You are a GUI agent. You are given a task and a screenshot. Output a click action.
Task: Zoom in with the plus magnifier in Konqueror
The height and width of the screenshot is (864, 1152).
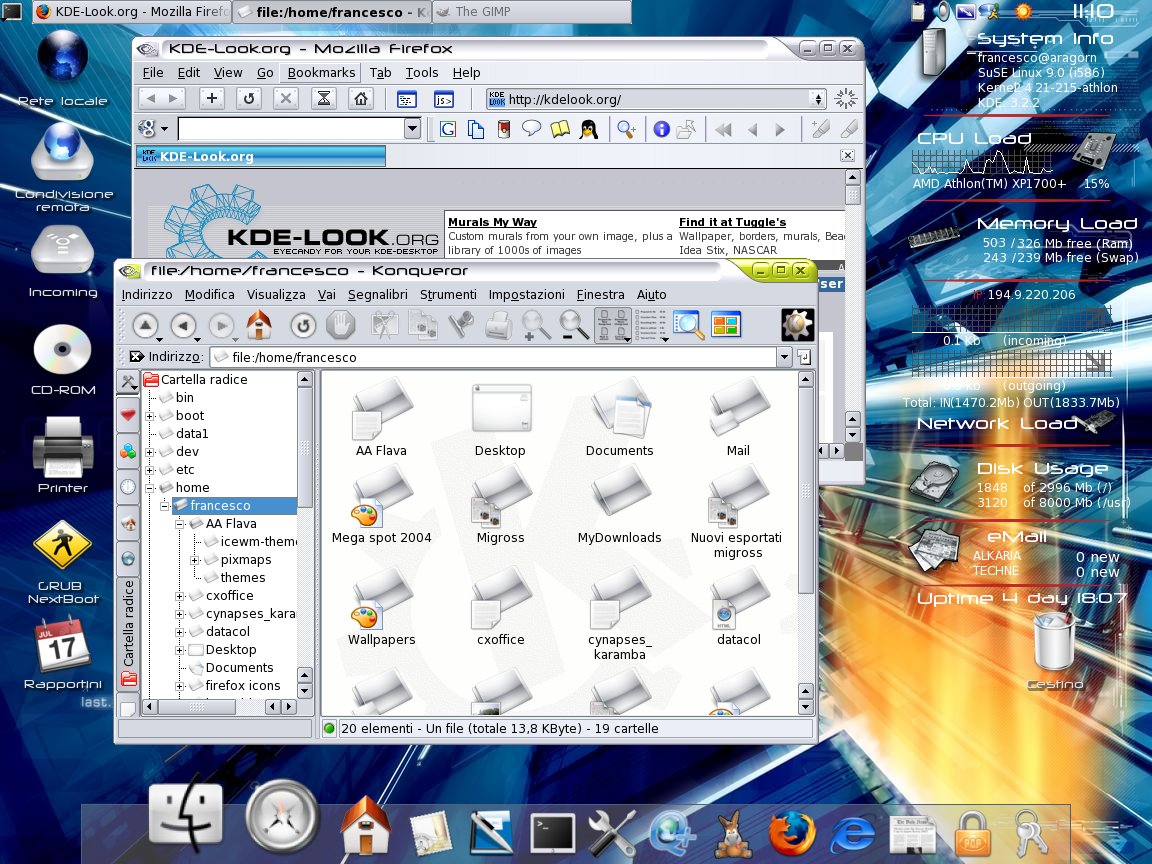point(536,325)
